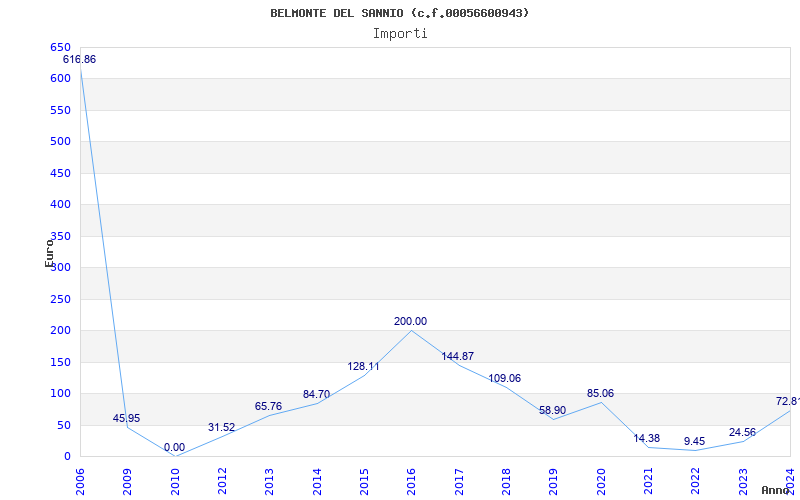
Task: Click the 85.06 data label
Action: click(x=601, y=393)
